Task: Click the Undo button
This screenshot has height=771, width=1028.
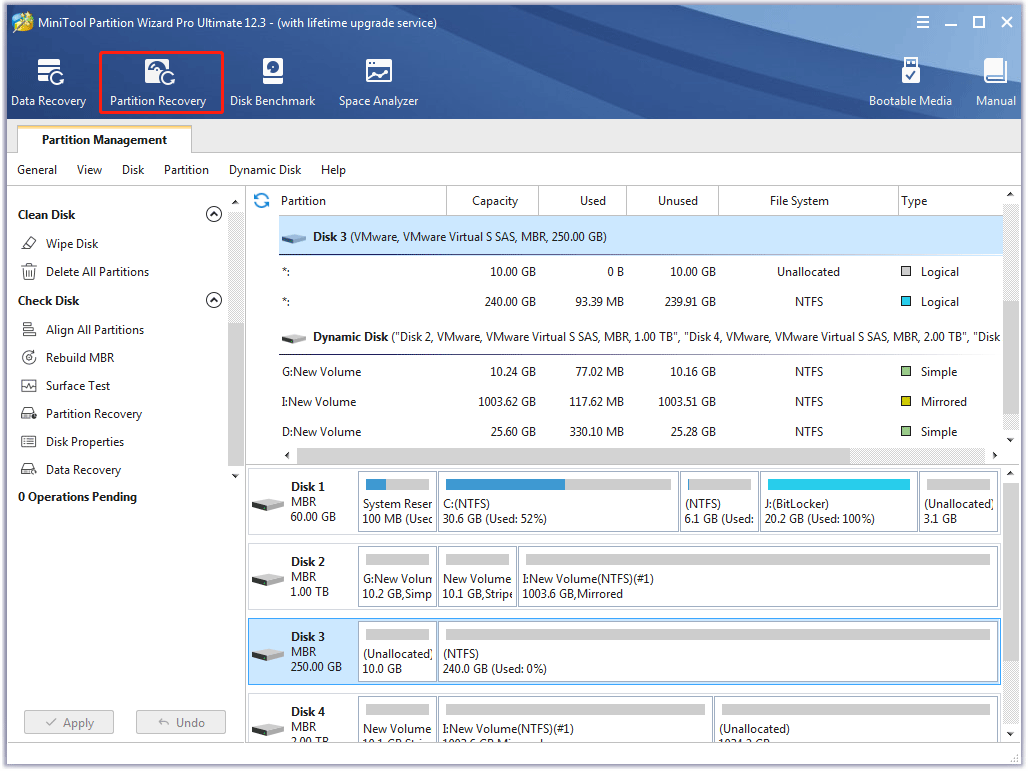Action: click(x=180, y=722)
